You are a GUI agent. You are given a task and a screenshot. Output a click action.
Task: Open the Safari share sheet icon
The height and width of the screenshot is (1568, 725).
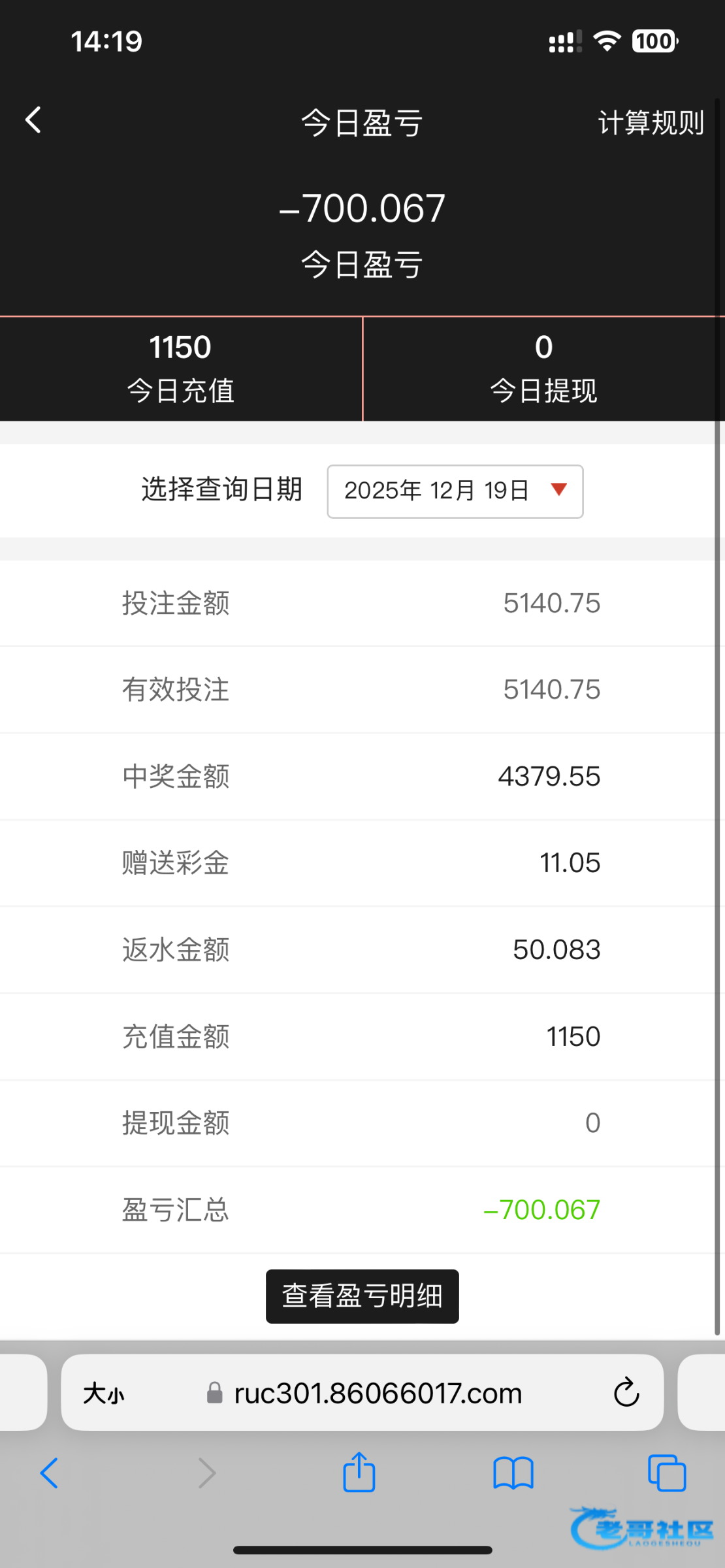tap(359, 1472)
